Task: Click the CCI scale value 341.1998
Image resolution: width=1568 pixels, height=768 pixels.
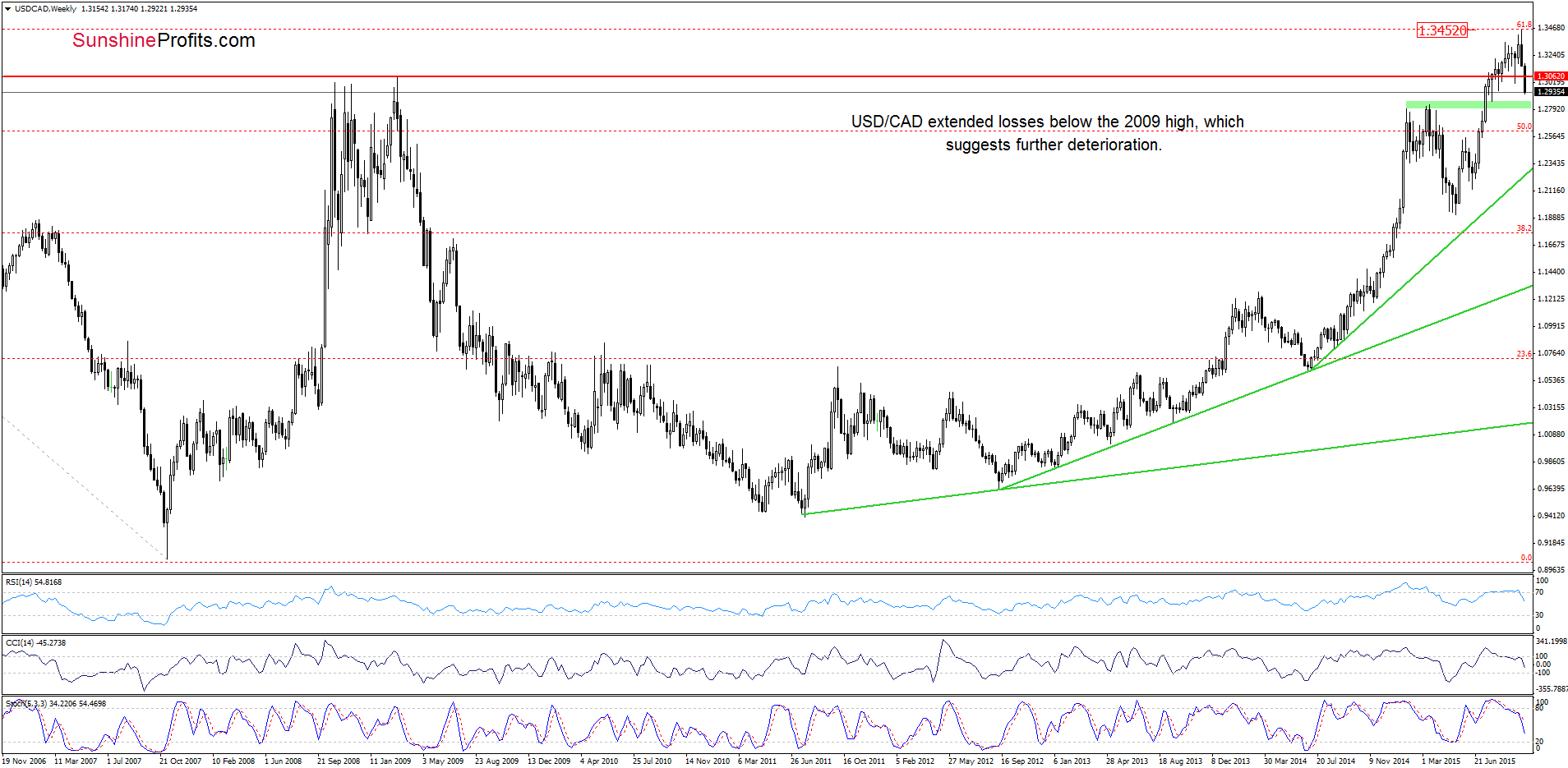Action: tap(1552, 642)
